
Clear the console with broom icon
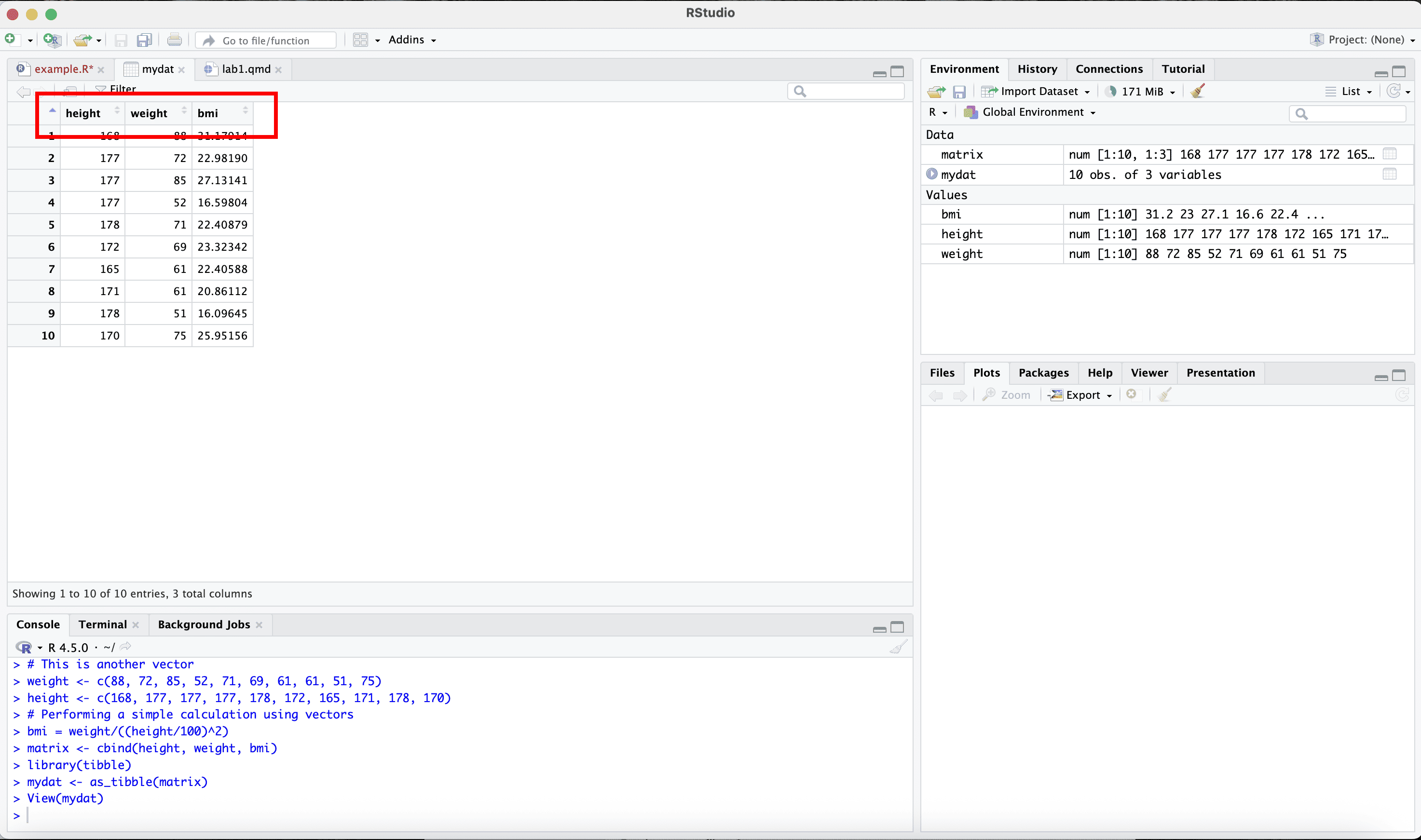898,647
